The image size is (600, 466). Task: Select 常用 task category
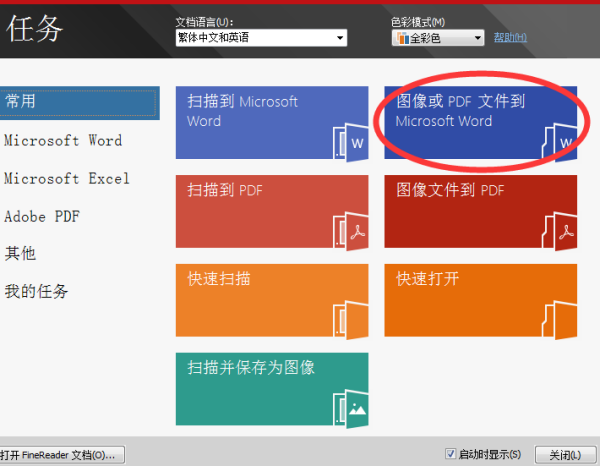coord(80,103)
